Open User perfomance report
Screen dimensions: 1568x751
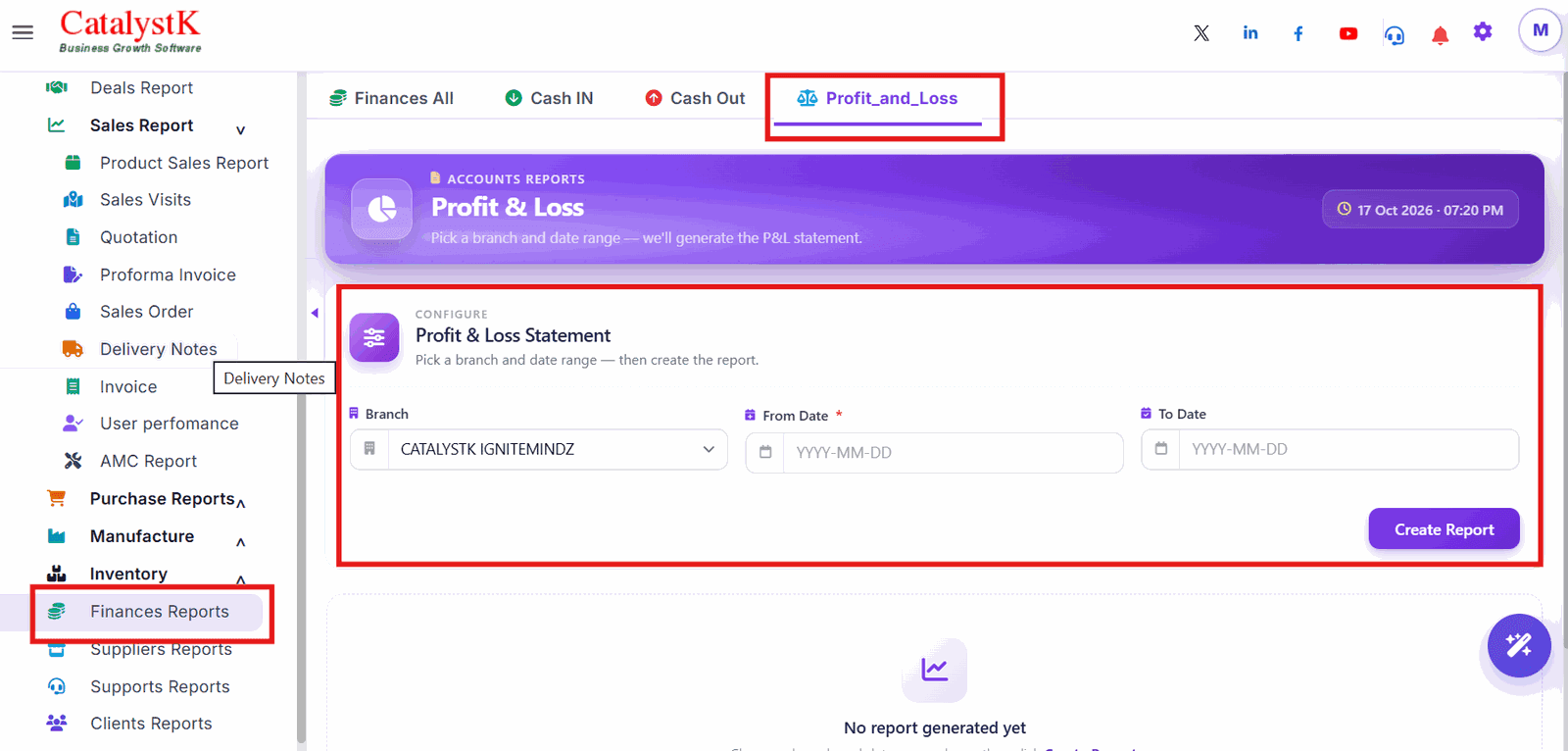[x=169, y=424]
